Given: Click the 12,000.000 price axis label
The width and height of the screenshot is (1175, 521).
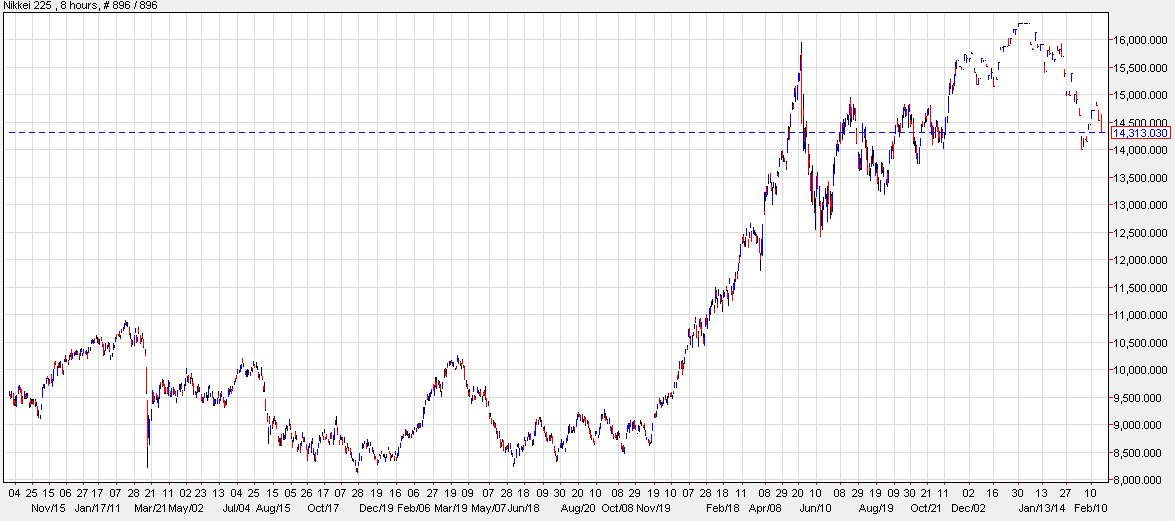Looking at the screenshot, I should (x=1141, y=260).
